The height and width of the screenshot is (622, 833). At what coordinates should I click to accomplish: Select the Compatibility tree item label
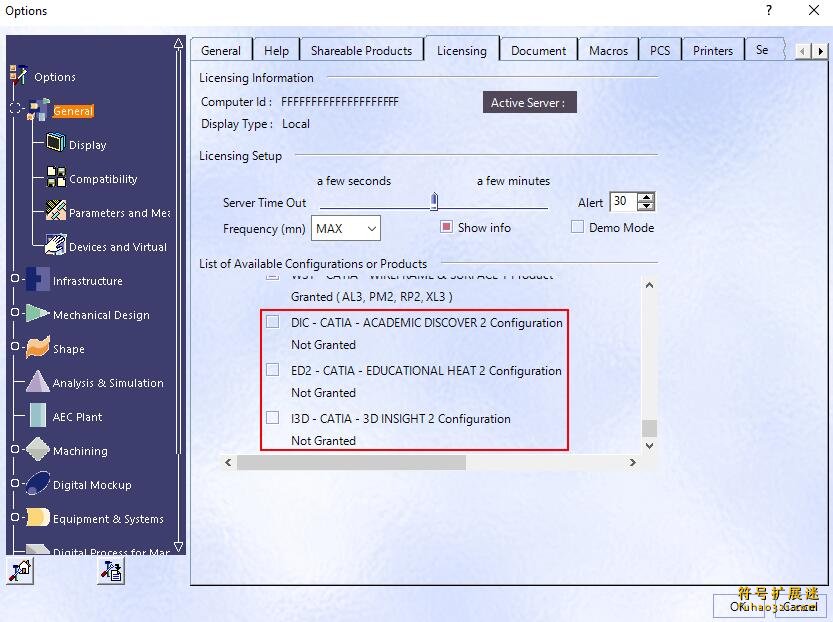tap(103, 179)
